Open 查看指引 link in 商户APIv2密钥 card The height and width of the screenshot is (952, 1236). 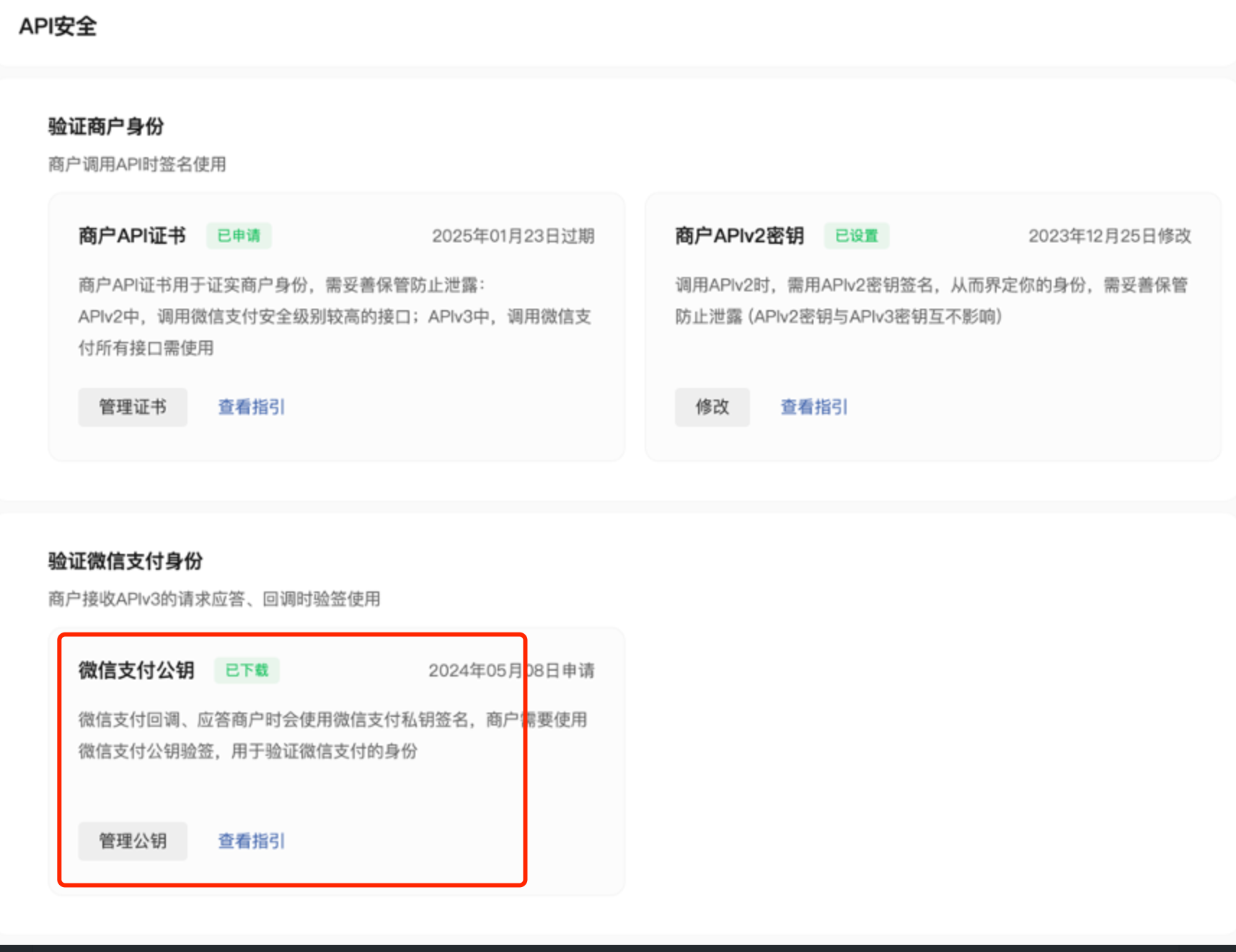click(x=813, y=407)
